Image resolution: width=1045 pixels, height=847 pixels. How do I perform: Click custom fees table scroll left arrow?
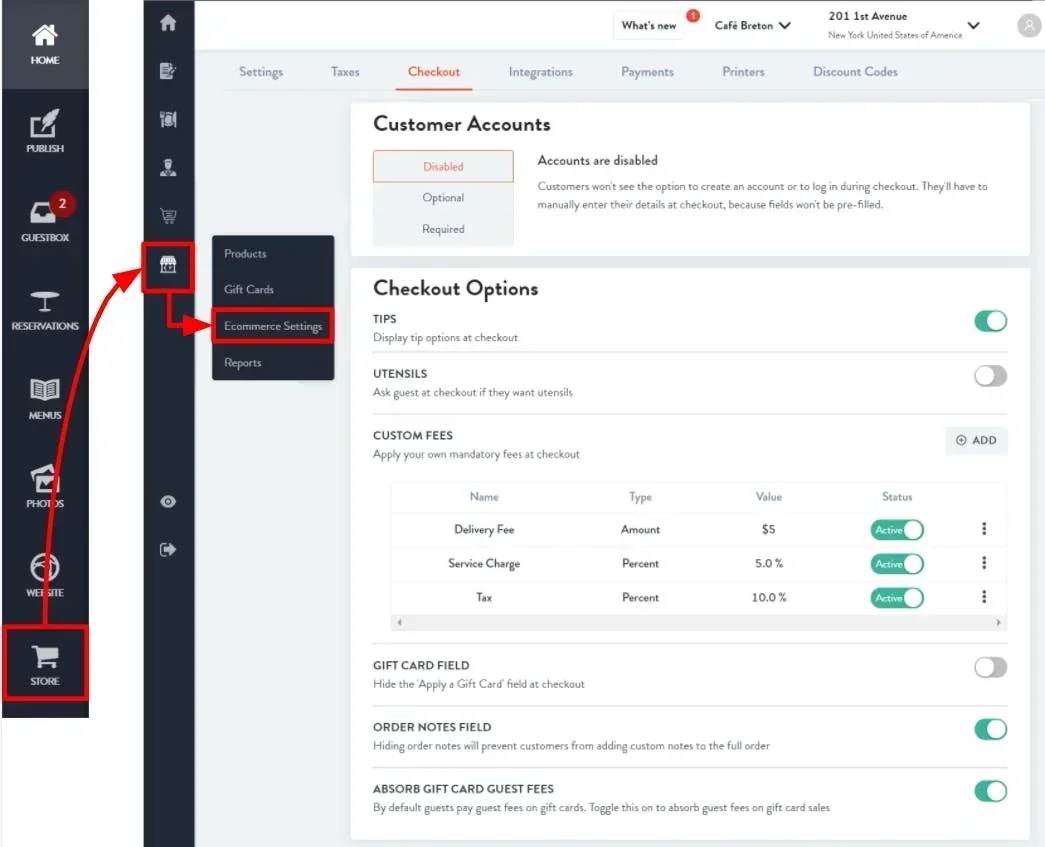point(399,622)
